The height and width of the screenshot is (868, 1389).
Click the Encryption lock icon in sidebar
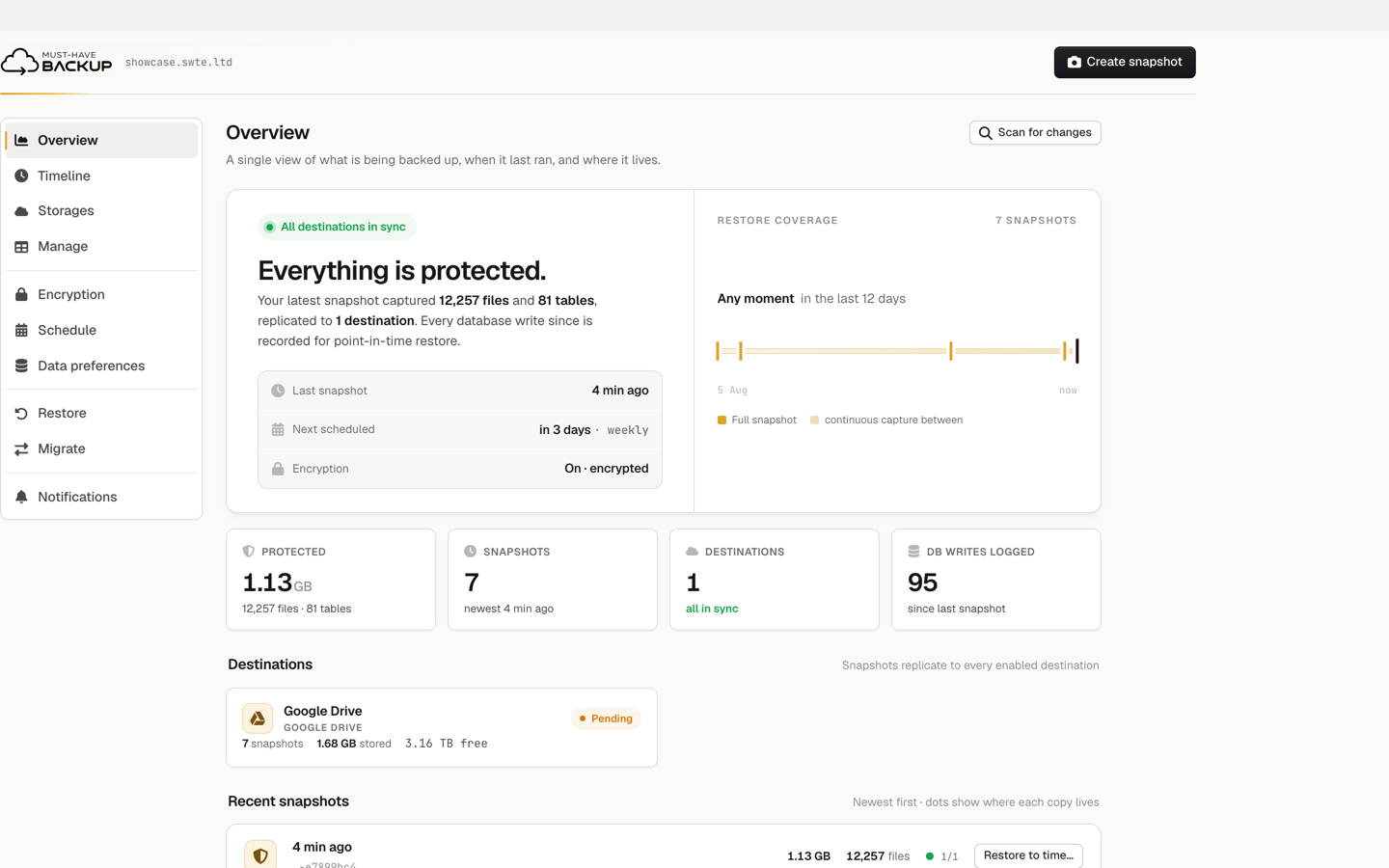pos(21,294)
